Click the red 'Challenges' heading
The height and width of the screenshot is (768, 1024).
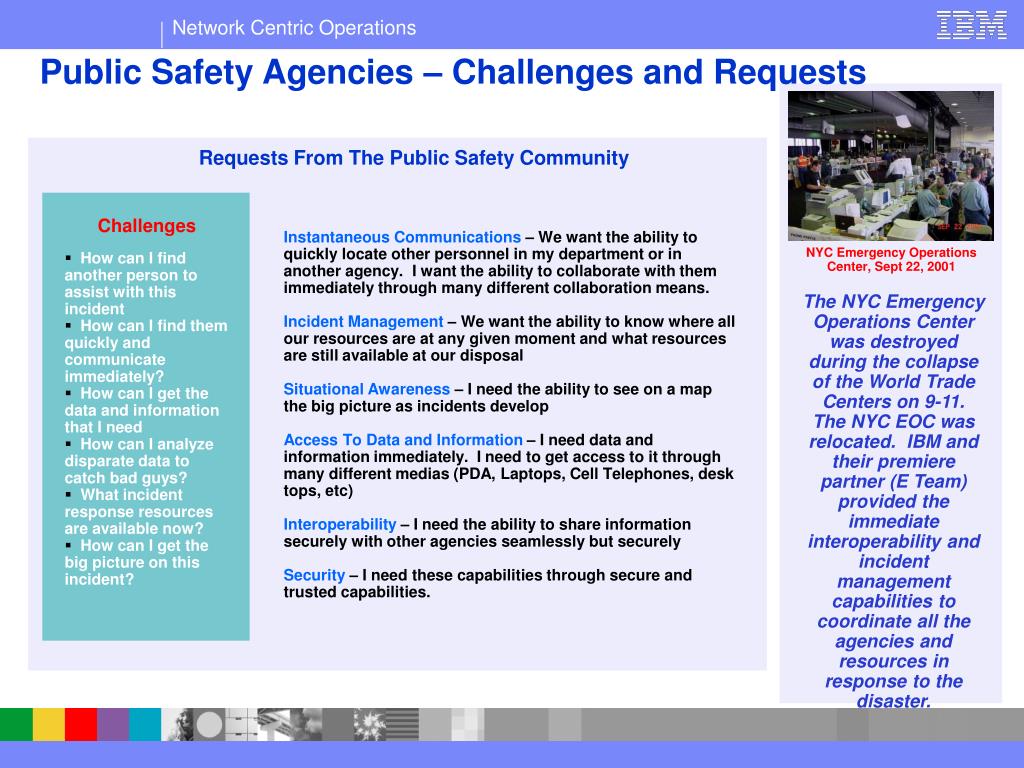pos(146,226)
